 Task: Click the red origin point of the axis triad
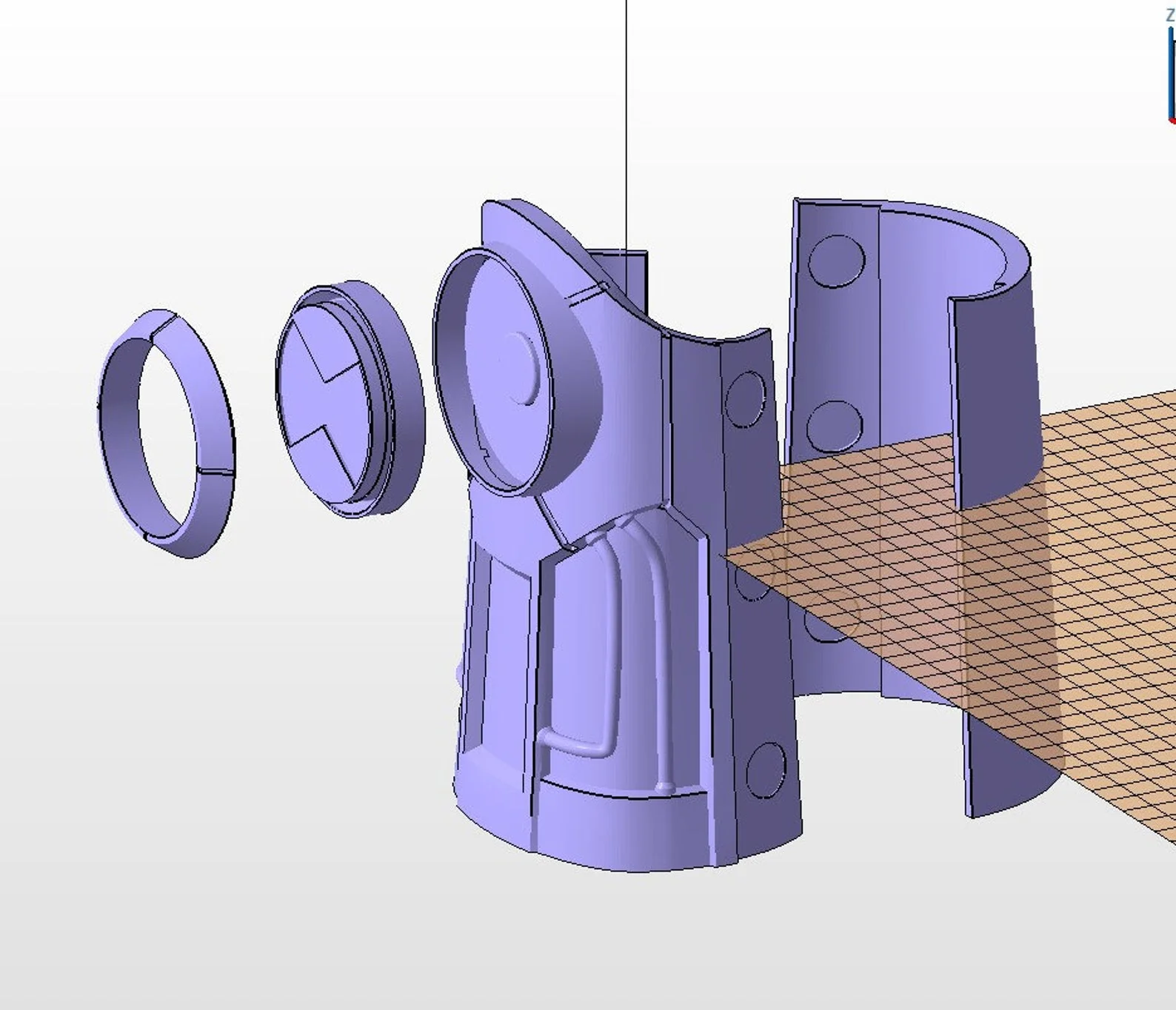tap(1172, 120)
